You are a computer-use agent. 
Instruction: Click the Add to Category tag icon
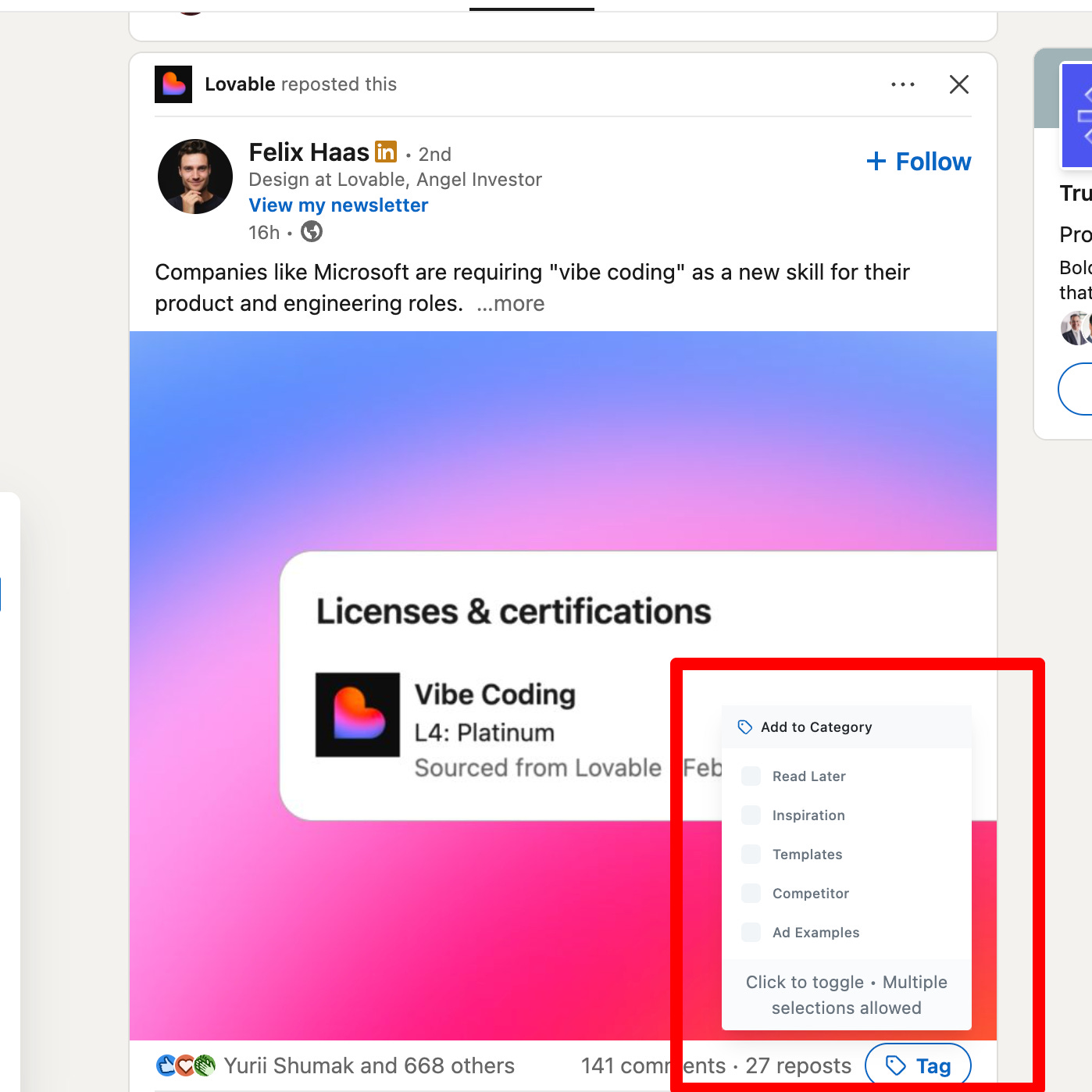tap(745, 727)
